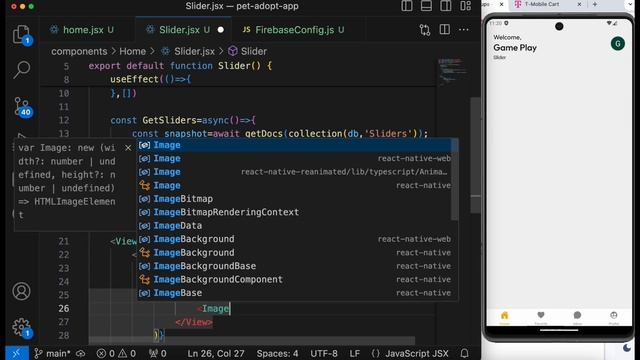Open Source Control view with 40 changes
640x360 pixels.
[x=22, y=107]
